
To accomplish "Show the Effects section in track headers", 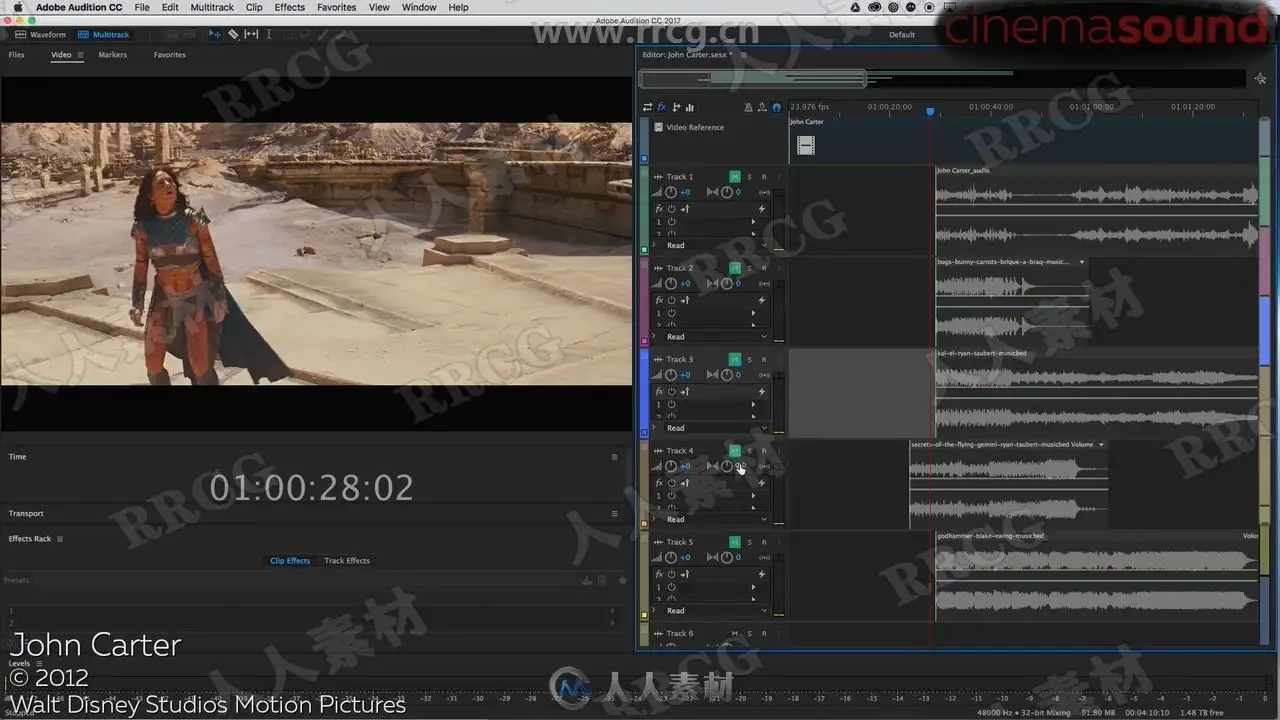I will coord(661,107).
